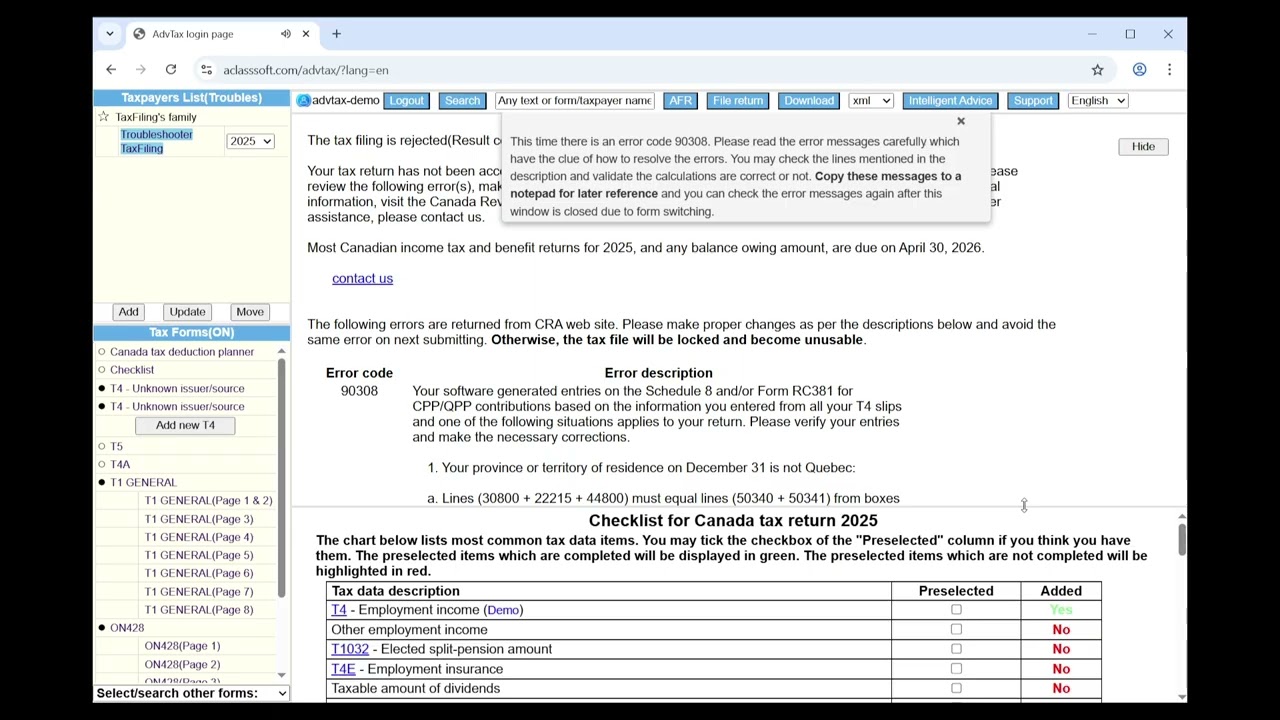Open T1 GENERAL(Page 3) form
Viewport: 1280px width, 720px height.
pos(199,519)
